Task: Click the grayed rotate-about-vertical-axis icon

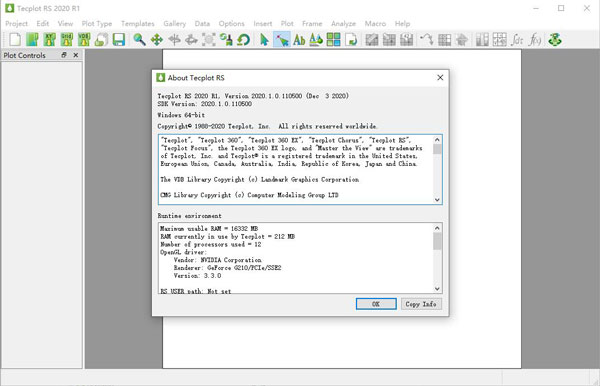Action: 174,39
